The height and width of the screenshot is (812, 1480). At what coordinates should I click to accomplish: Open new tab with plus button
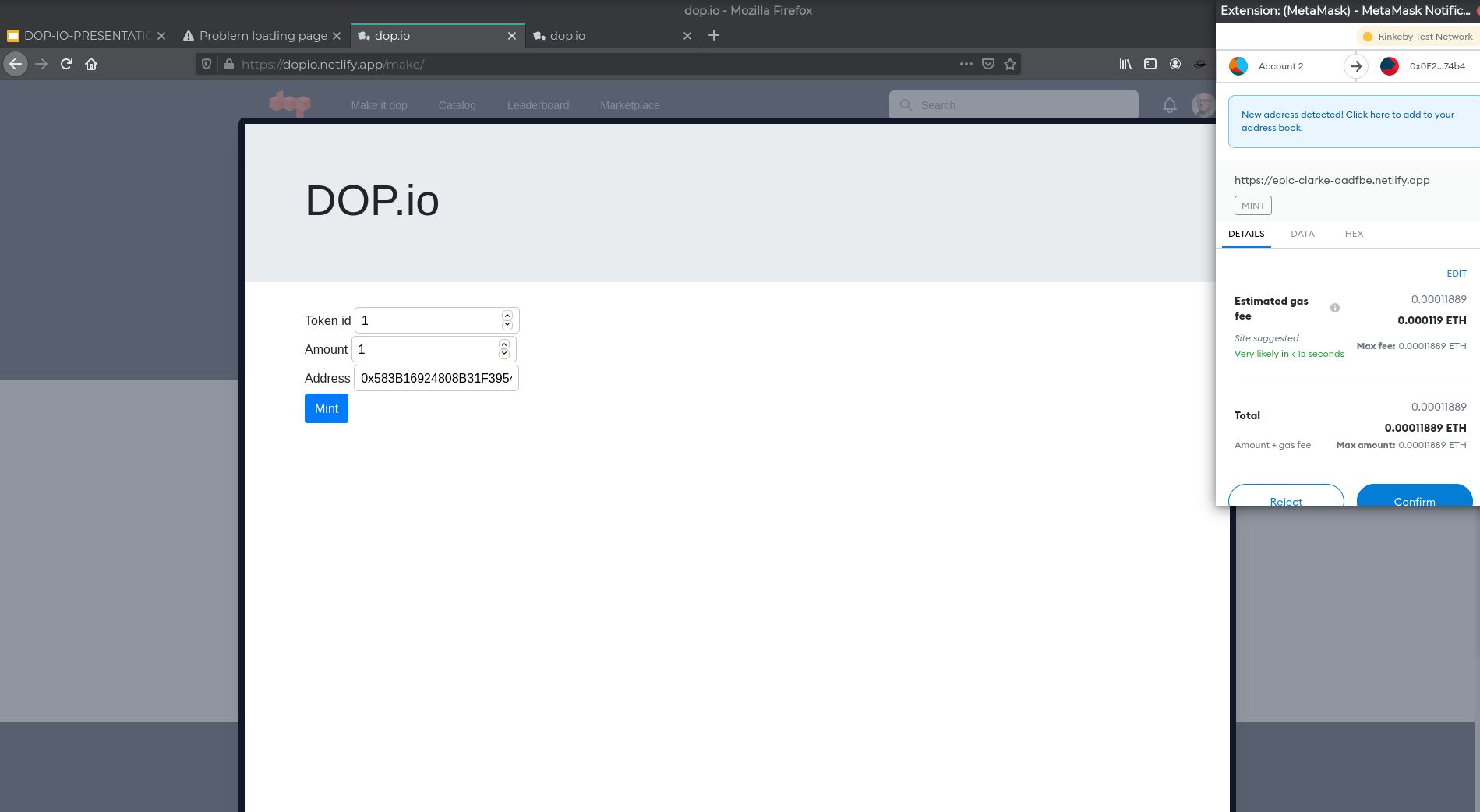point(713,35)
